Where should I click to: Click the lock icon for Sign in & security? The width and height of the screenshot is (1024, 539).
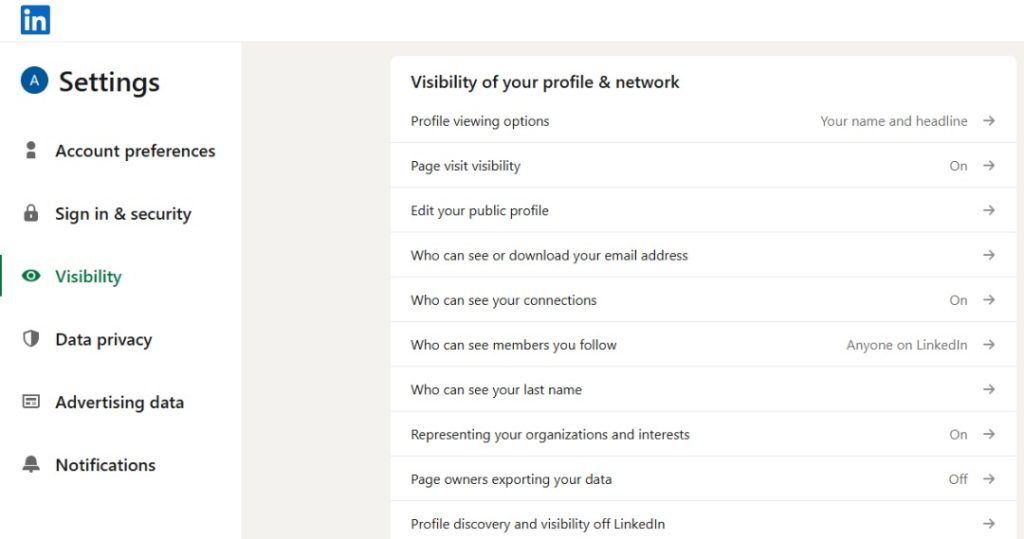tap(31, 213)
